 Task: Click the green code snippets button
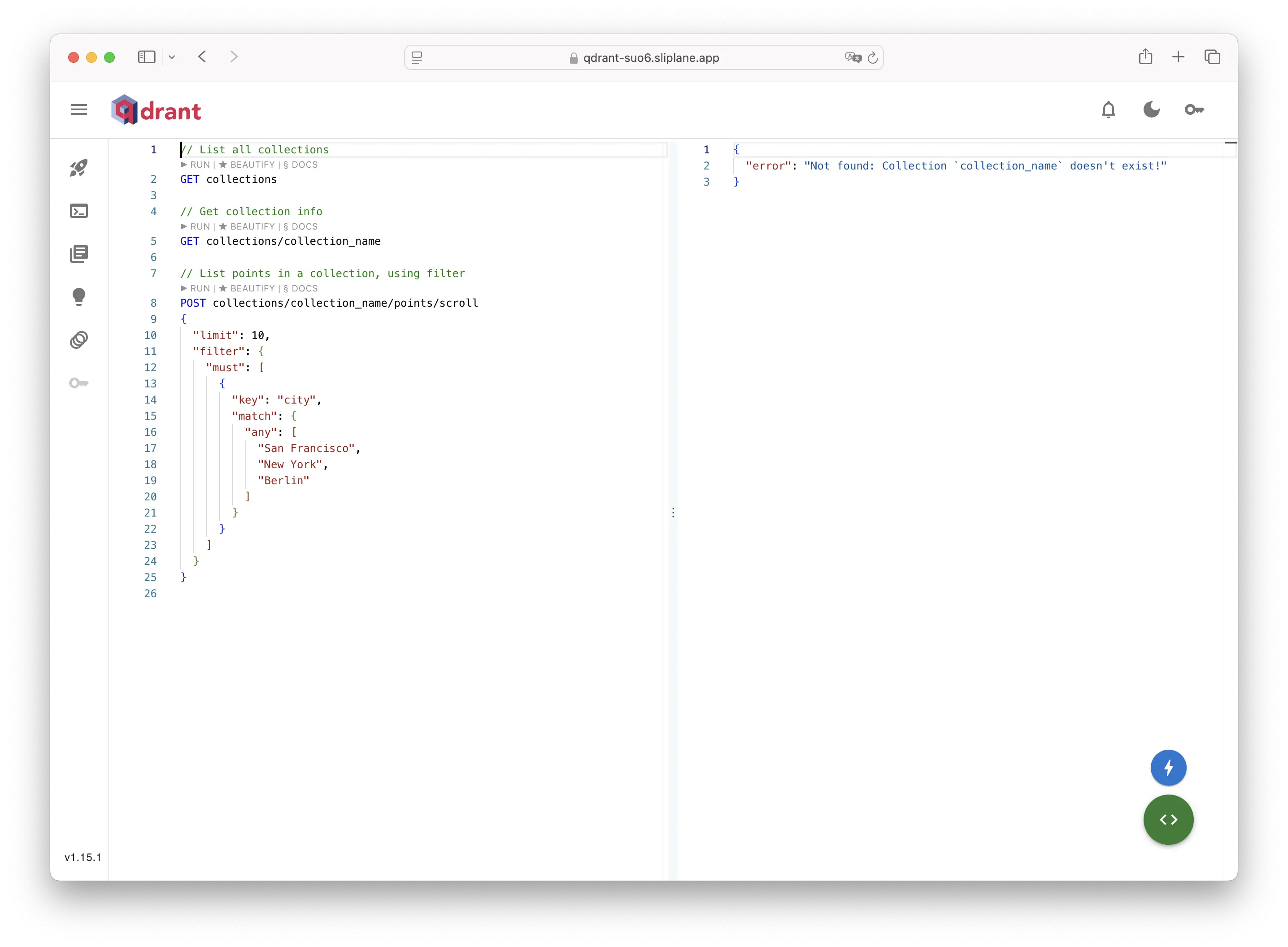tap(1168, 820)
